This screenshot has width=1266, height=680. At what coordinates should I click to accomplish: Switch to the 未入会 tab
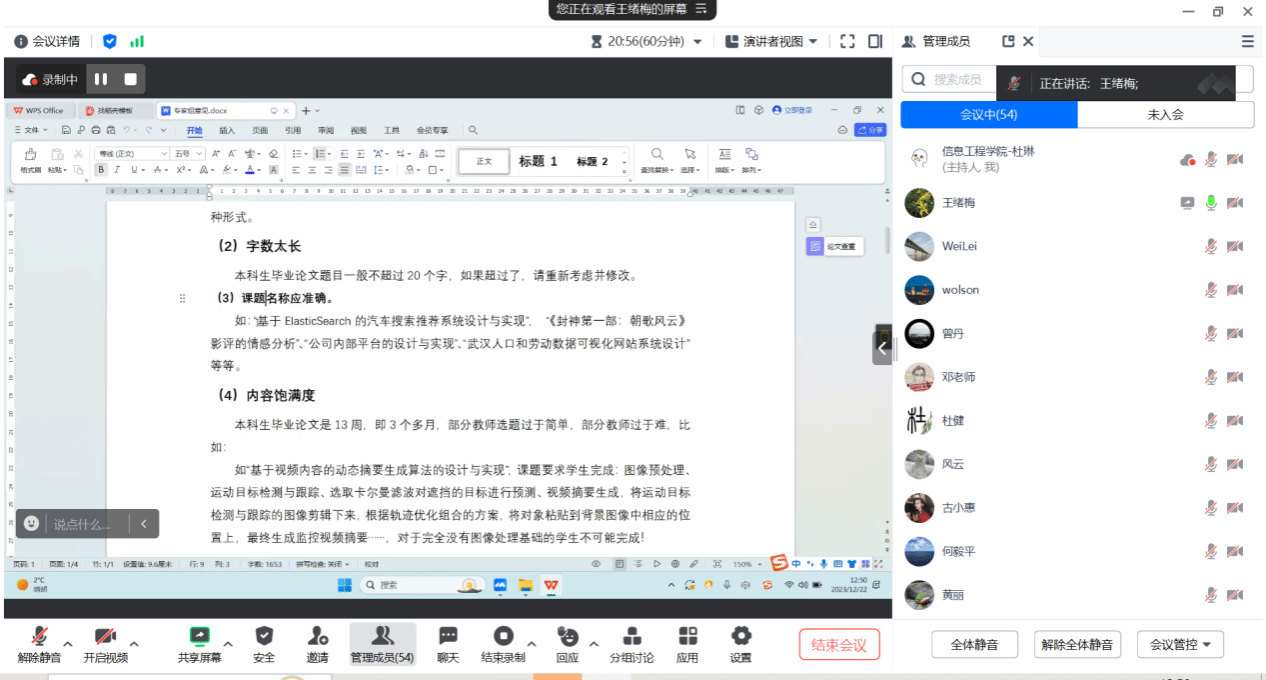pos(1165,115)
